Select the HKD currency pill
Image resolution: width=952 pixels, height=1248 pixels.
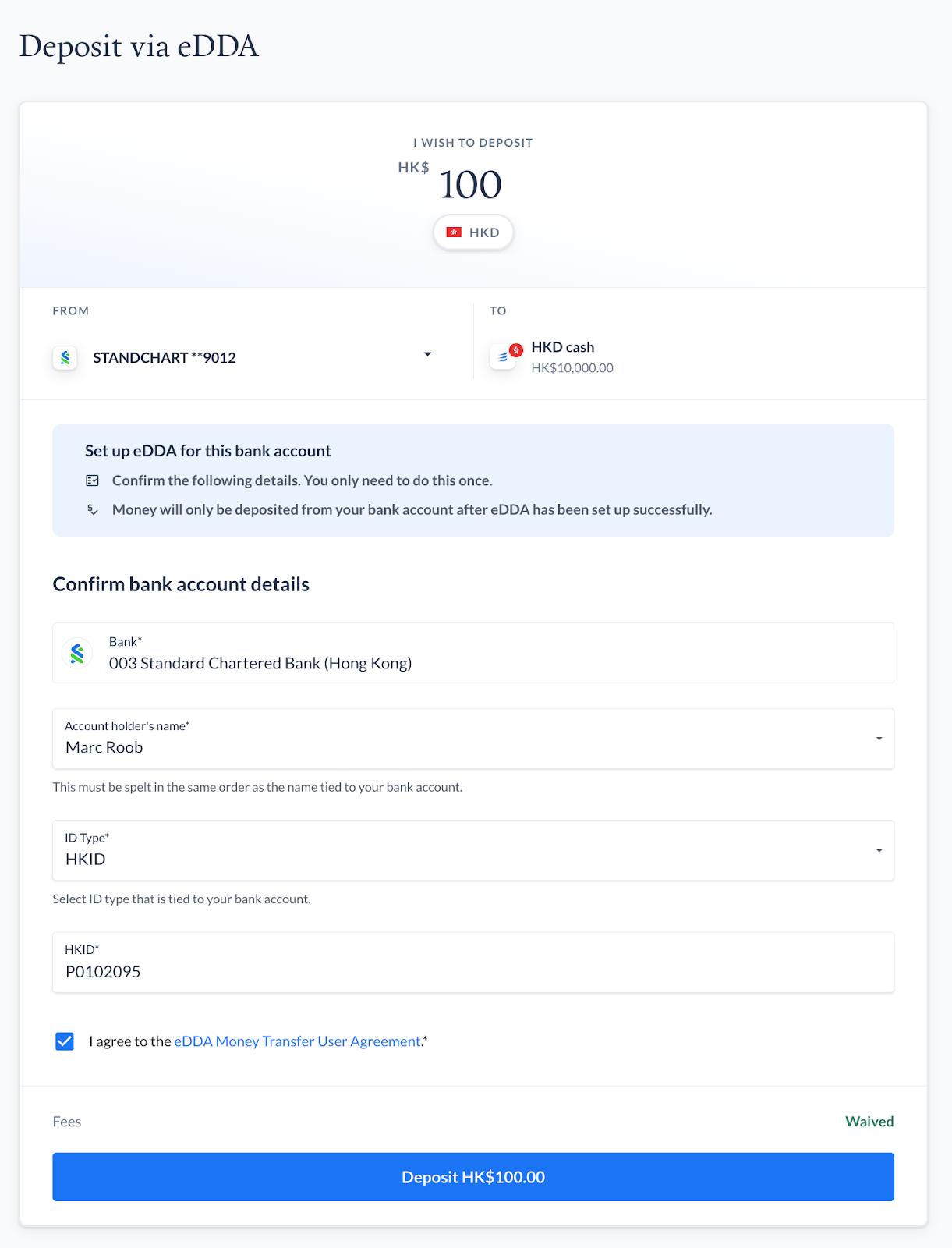[473, 232]
